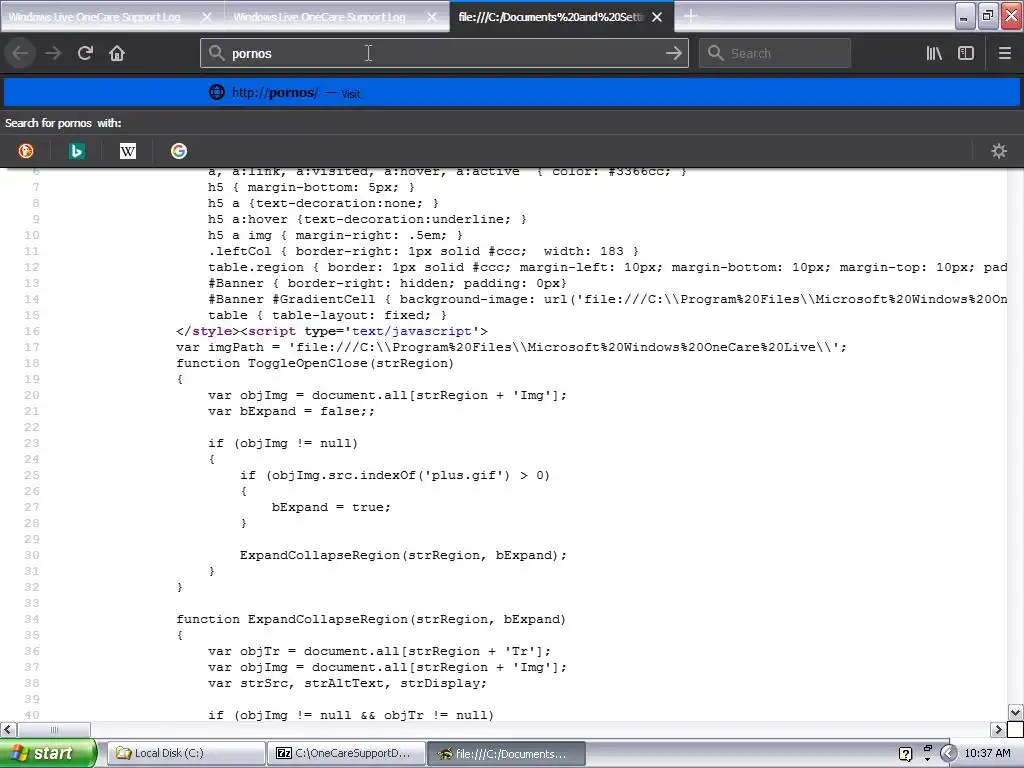Open the Firefox home page
The width and height of the screenshot is (1024, 768).
pos(117,53)
